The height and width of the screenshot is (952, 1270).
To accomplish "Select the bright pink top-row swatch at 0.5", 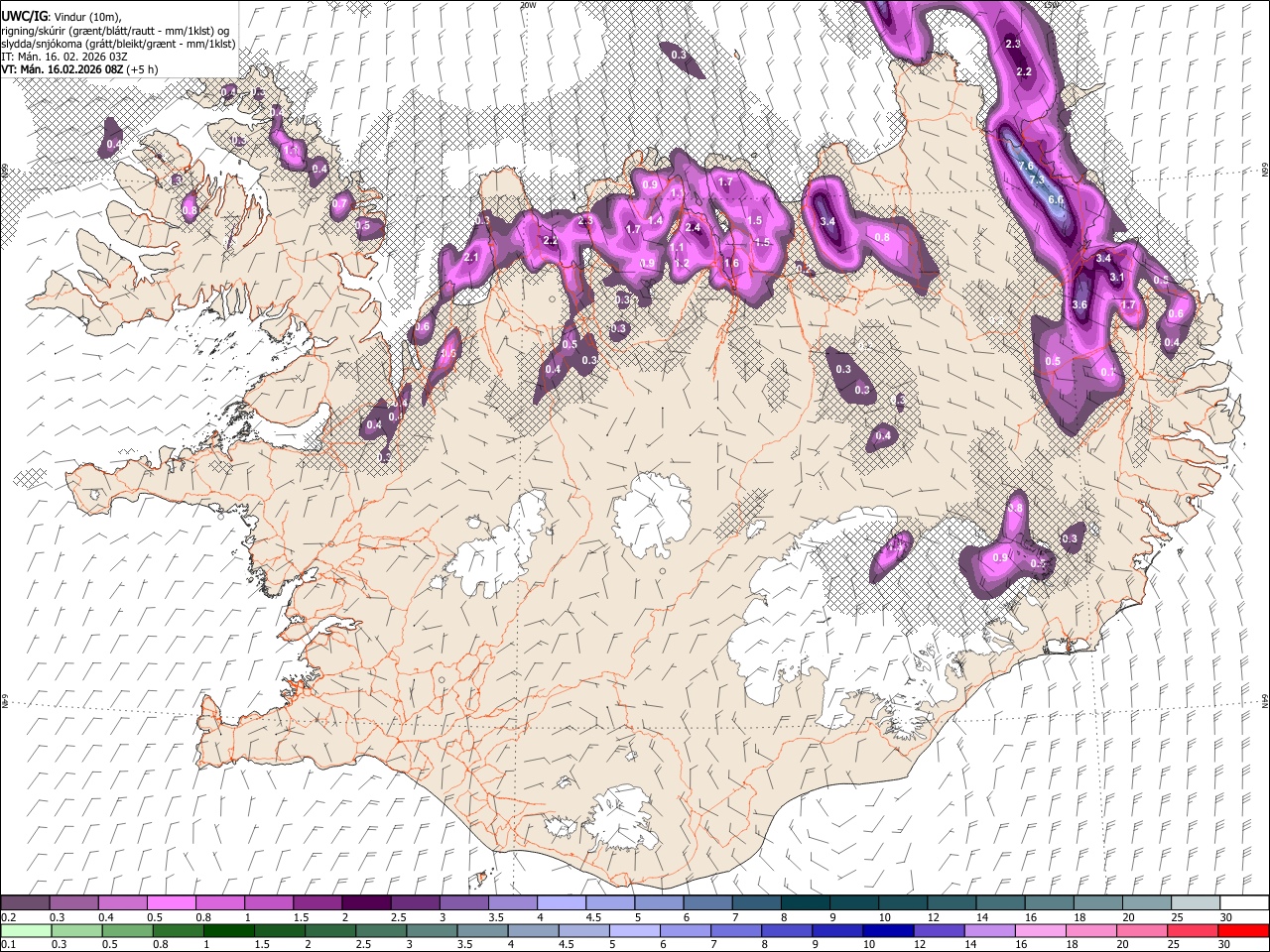I will pyautogui.click(x=171, y=903).
